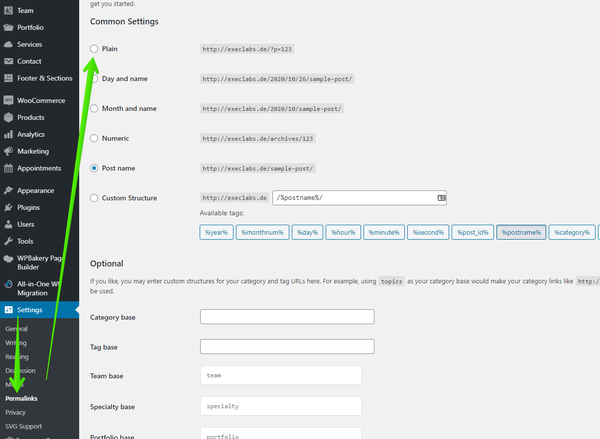
Task: Select the Custom Structure radio button
Action: (94, 198)
